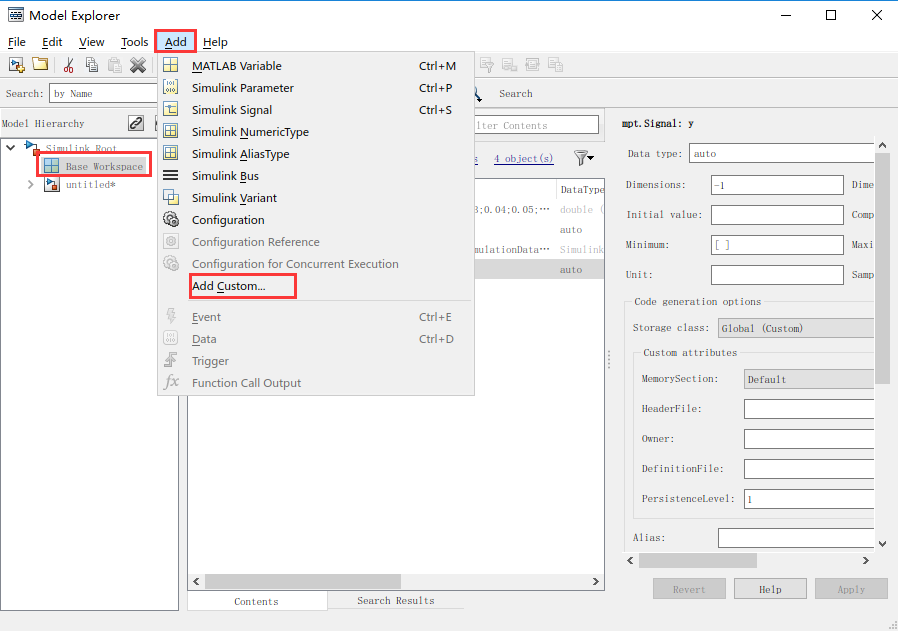This screenshot has width=898, height=631.
Task: Open the Data type combo box
Action: pos(782,153)
